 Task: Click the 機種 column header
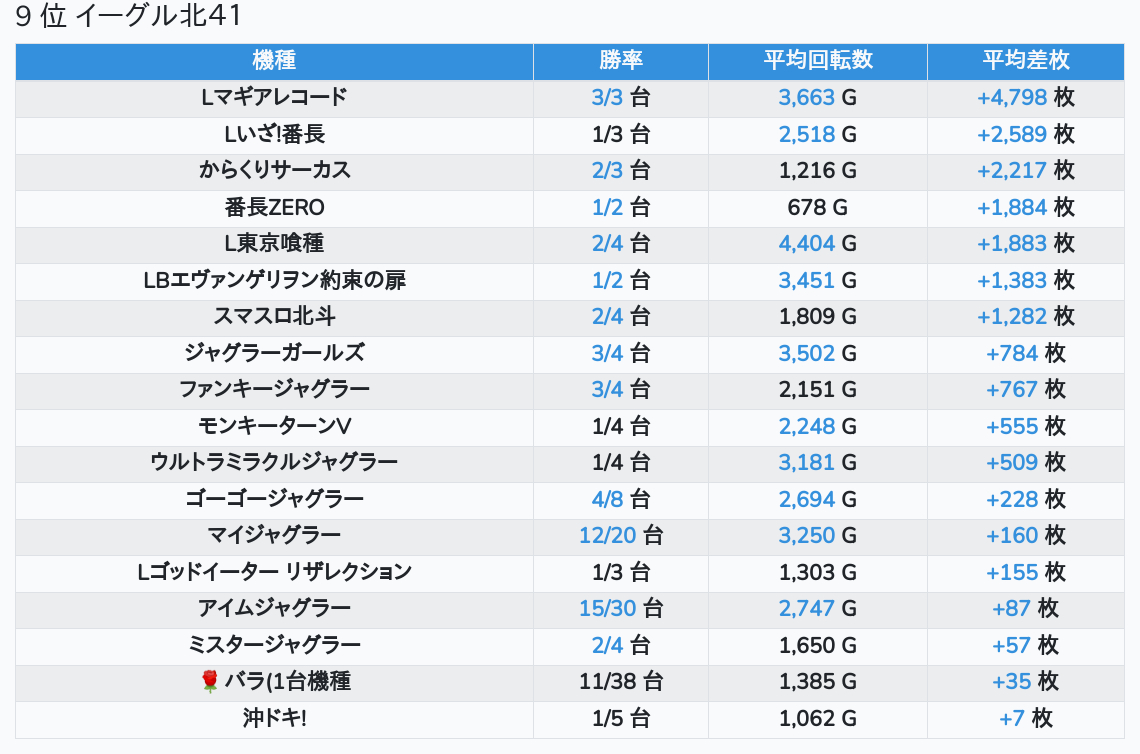(x=274, y=60)
